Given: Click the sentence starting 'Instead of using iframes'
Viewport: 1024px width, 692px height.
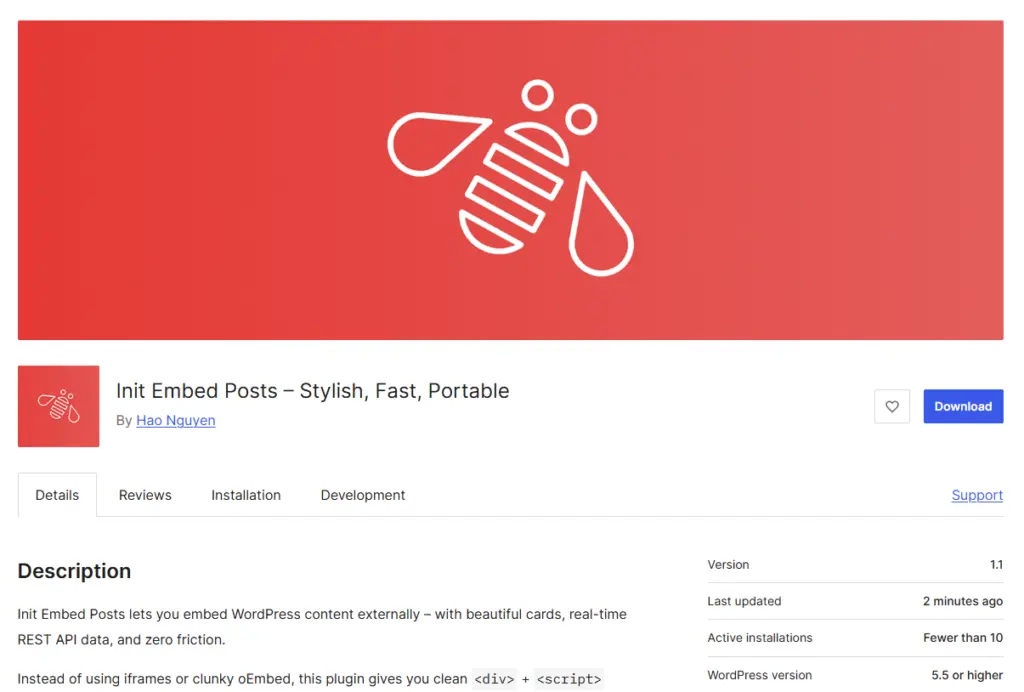Looking at the screenshot, I should click(311, 679).
